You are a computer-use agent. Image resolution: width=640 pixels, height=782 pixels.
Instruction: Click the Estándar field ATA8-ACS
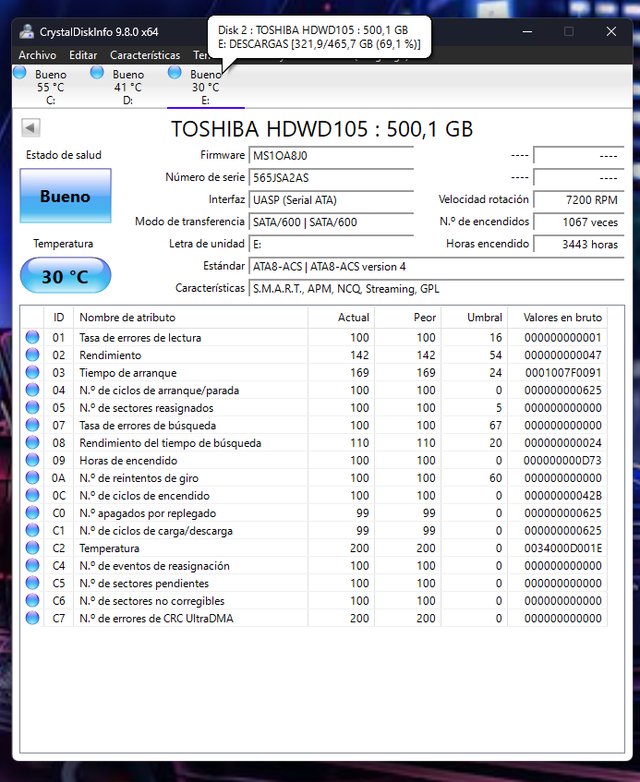pyautogui.click(x=436, y=266)
